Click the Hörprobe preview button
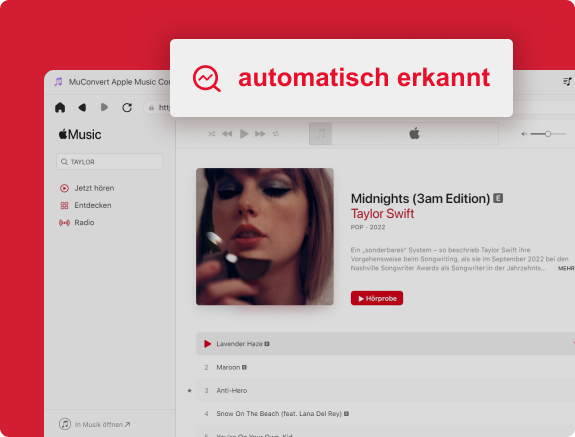The height and width of the screenshot is (437, 575). pyautogui.click(x=377, y=298)
